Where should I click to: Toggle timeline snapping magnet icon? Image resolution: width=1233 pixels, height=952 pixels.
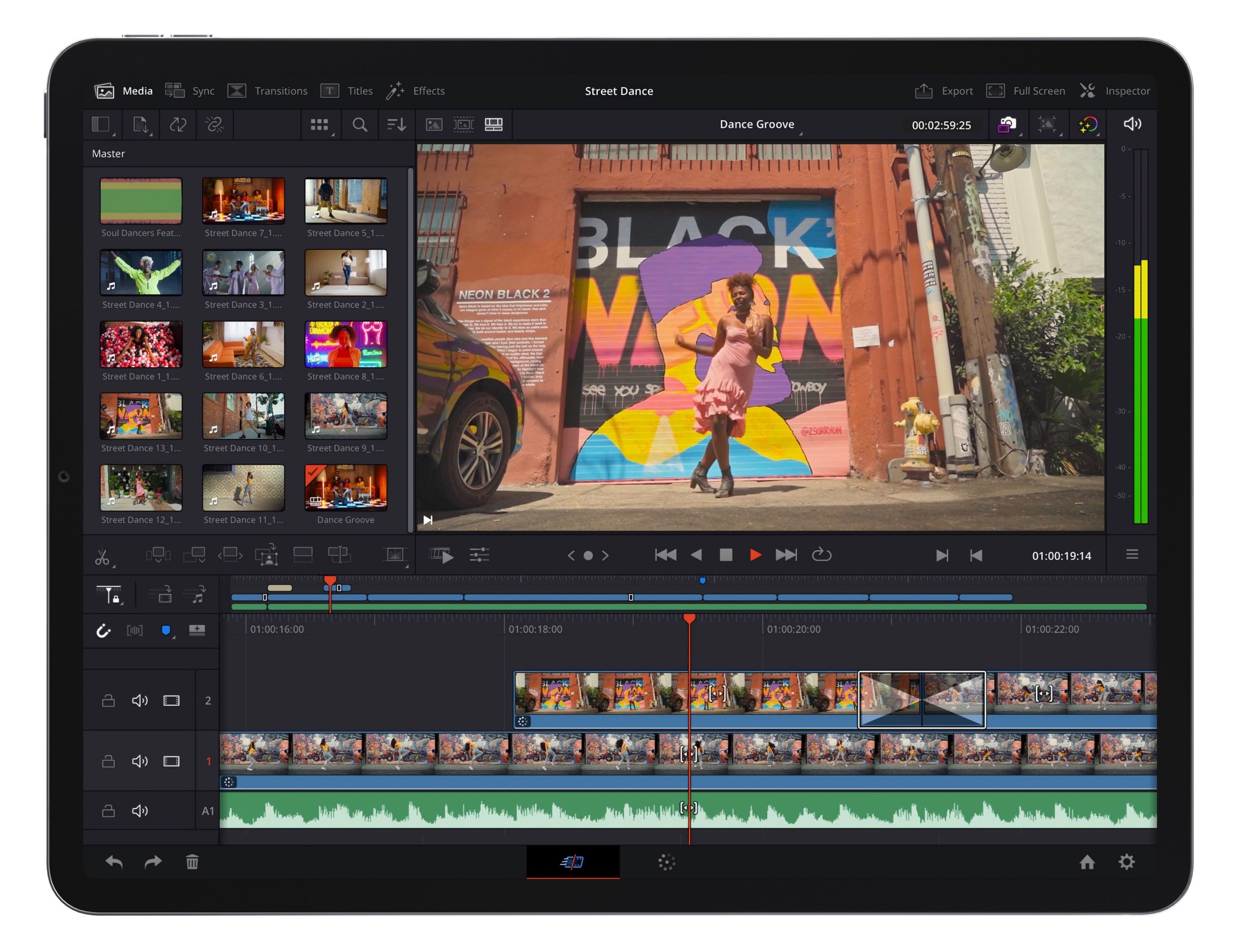(104, 630)
